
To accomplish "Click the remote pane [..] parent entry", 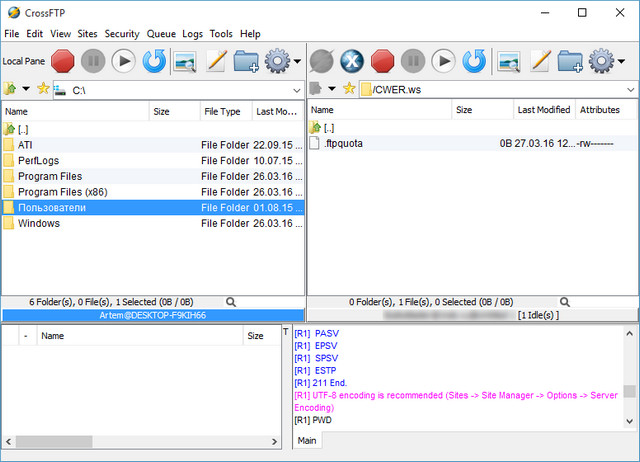I will 472,128.
